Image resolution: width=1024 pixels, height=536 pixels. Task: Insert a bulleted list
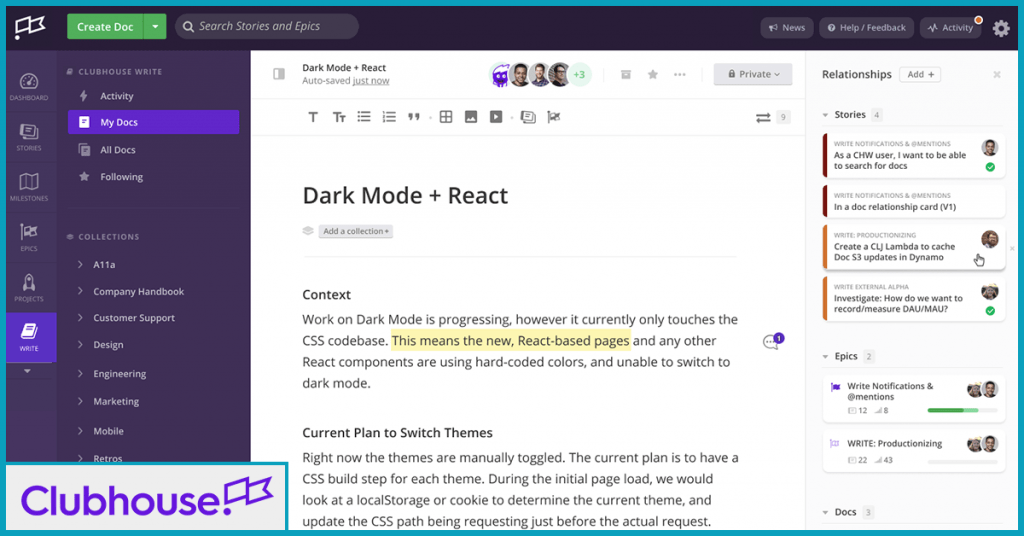pos(364,117)
